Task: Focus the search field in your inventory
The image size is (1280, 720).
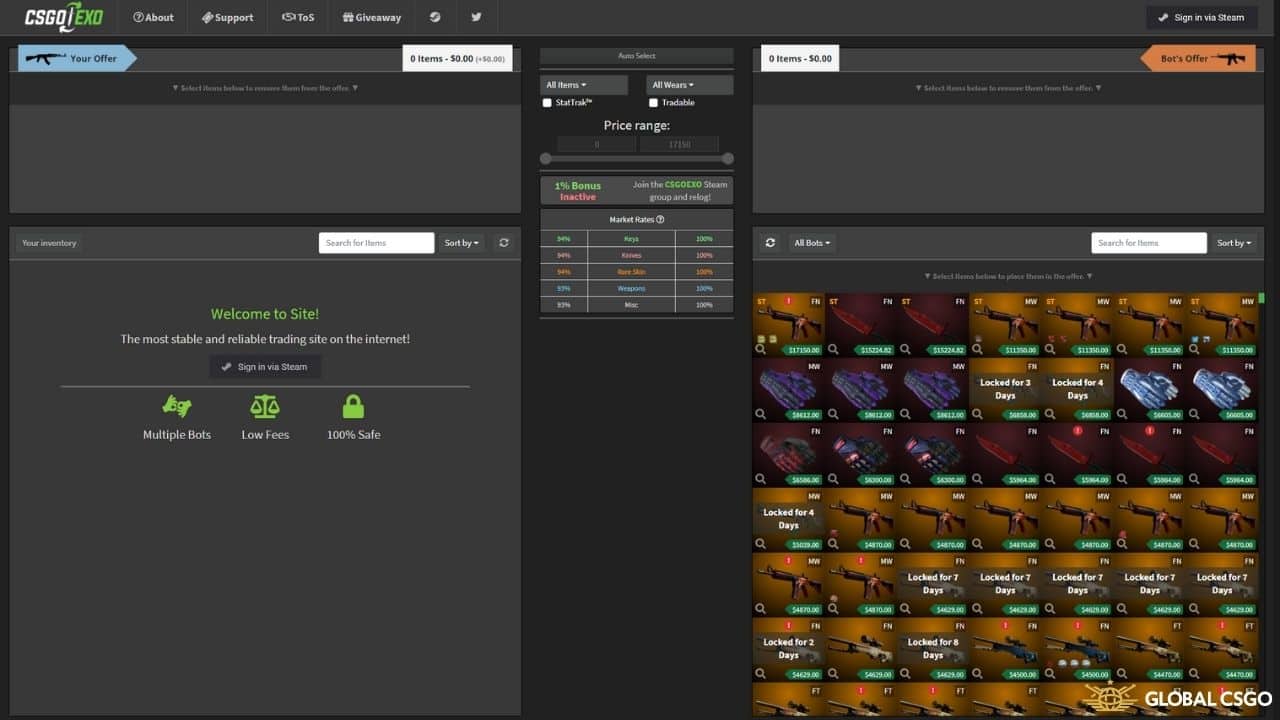Action: click(x=376, y=243)
